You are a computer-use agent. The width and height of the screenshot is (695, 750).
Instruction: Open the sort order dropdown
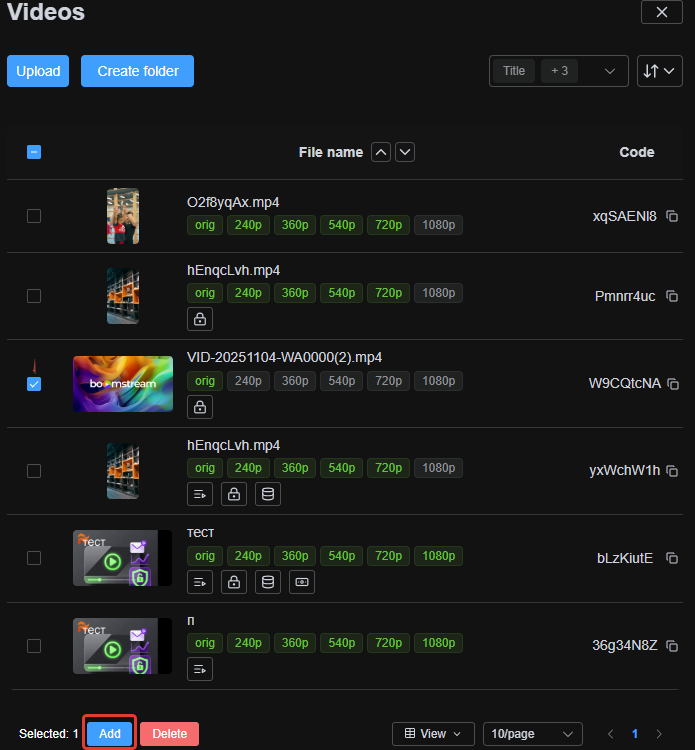click(660, 71)
